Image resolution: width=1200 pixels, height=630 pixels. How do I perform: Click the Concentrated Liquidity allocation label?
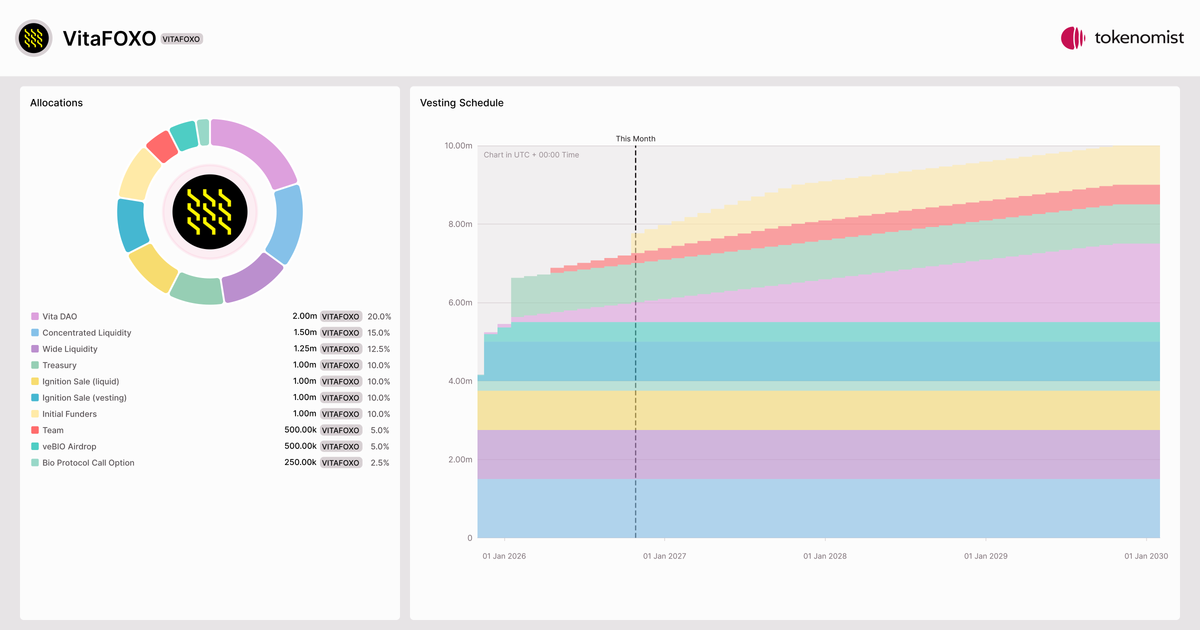(x=87, y=333)
